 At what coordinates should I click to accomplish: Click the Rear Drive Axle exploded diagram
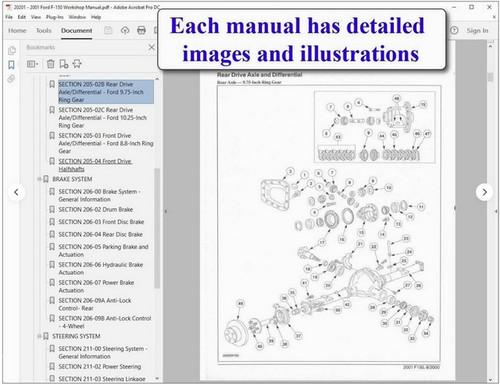click(329, 224)
